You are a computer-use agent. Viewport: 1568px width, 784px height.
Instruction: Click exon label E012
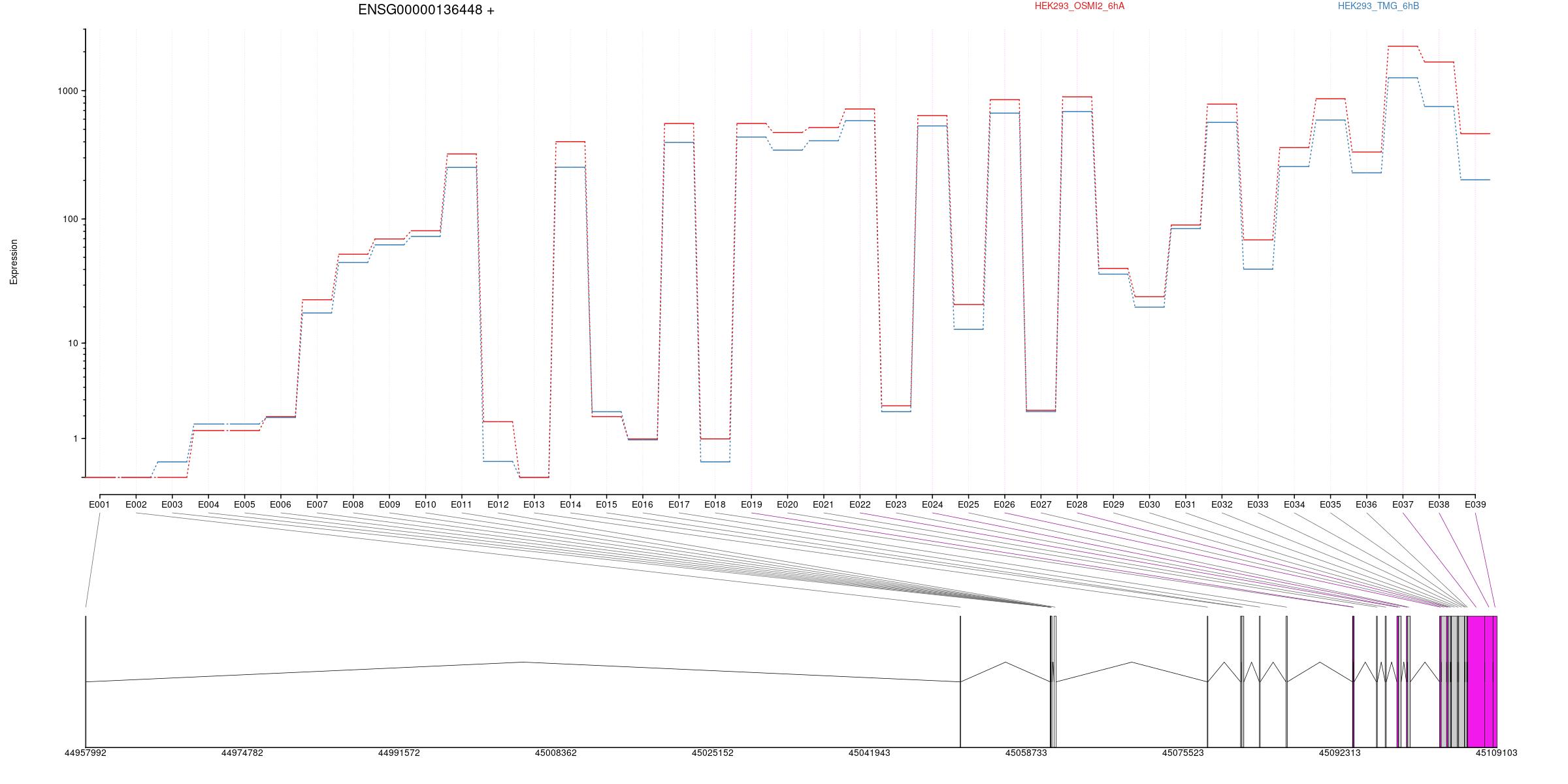pyautogui.click(x=498, y=504)
